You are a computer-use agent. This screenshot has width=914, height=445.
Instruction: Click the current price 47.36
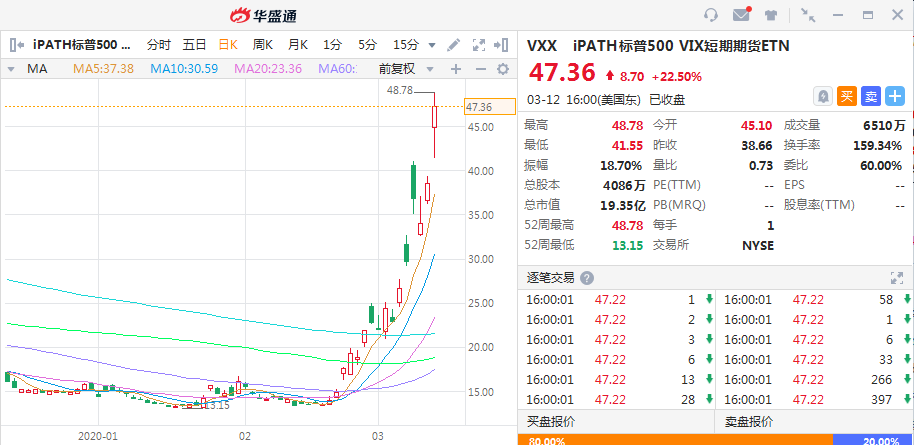point(563,72)
